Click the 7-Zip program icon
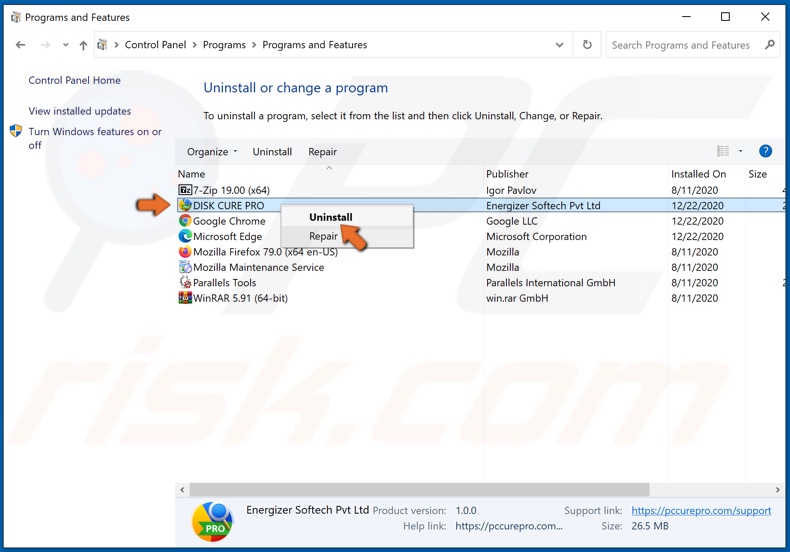790x552 pixels. pyautogui.click(x=185, y=190)
